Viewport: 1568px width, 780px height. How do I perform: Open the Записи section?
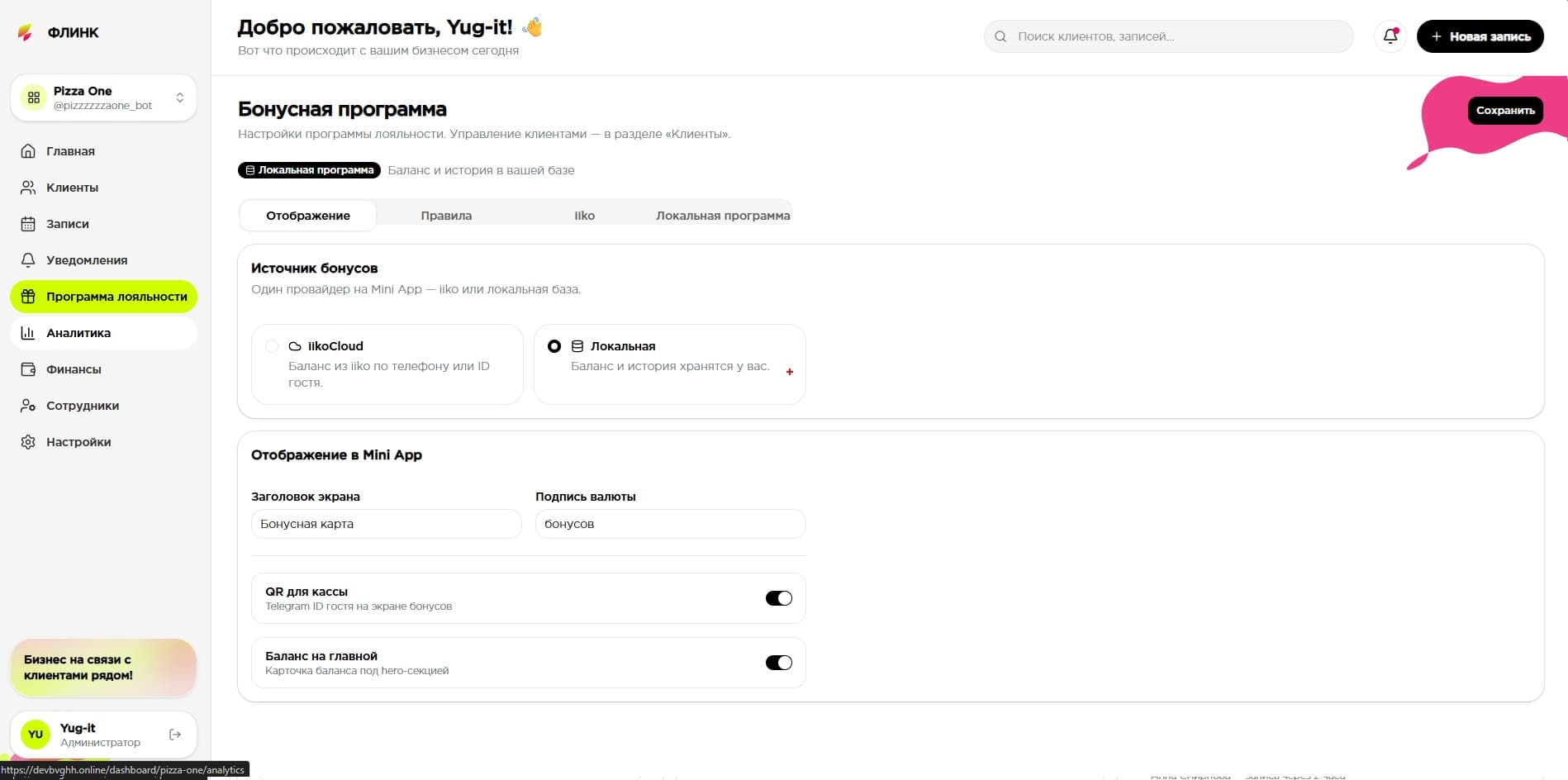coord(103,224)
